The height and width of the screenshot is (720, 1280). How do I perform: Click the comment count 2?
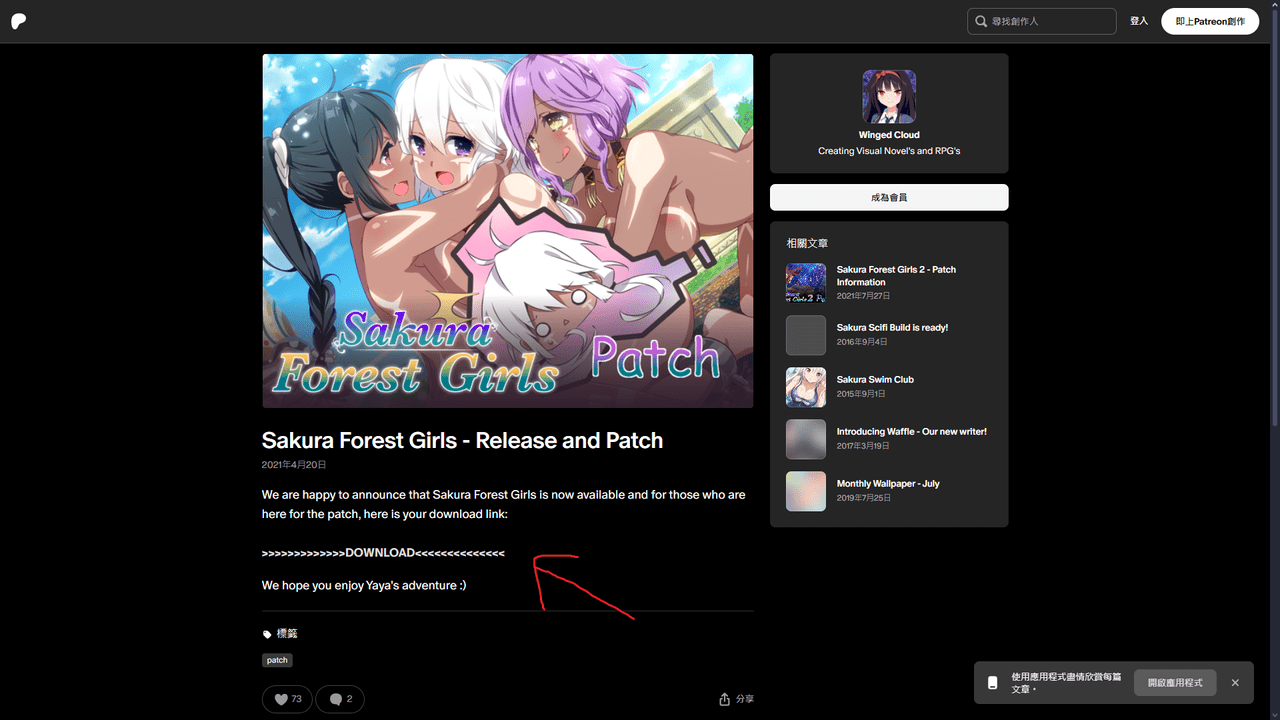349,699
